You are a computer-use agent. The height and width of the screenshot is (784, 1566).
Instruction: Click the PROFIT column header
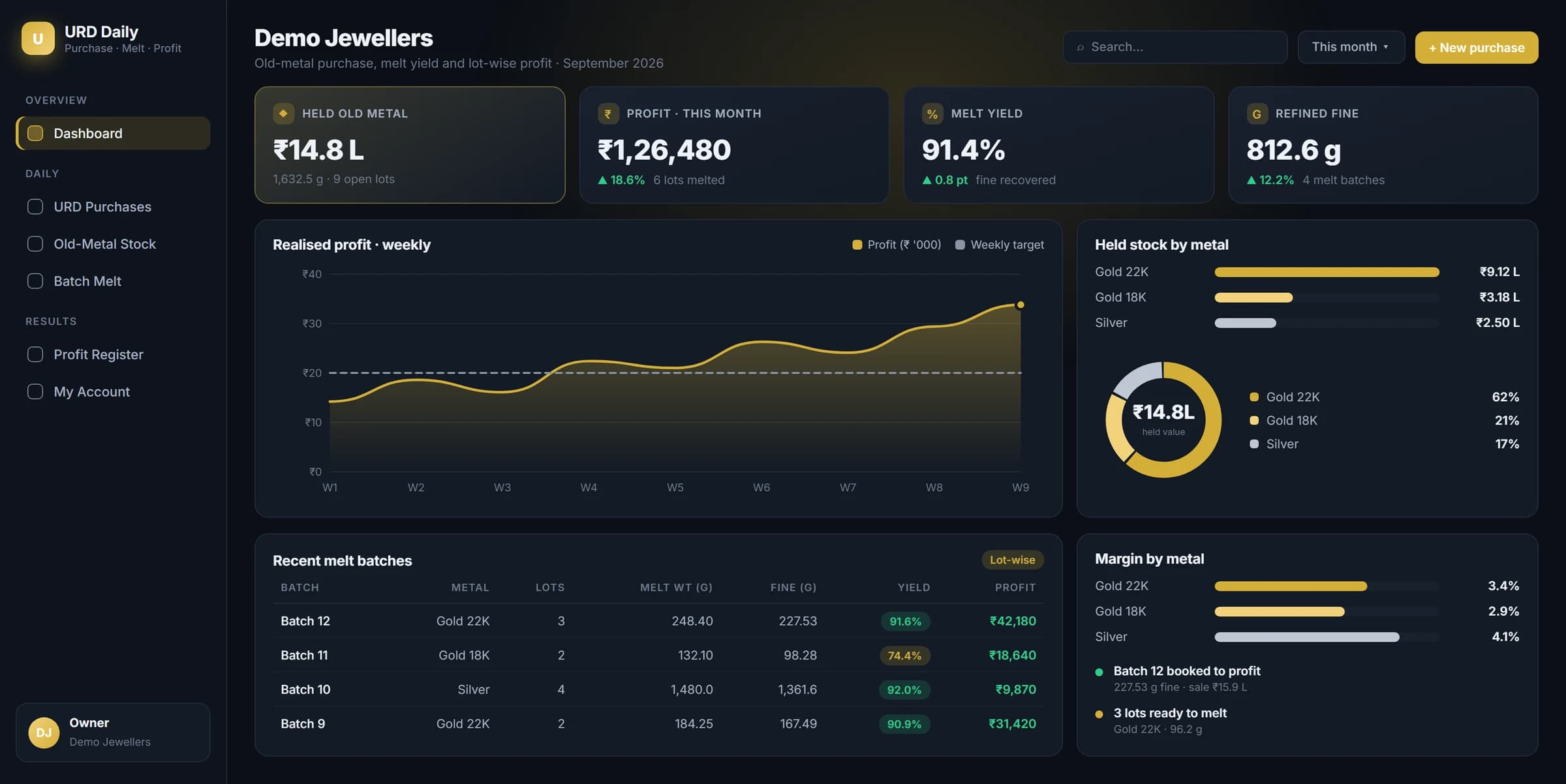pos(1015,588)
